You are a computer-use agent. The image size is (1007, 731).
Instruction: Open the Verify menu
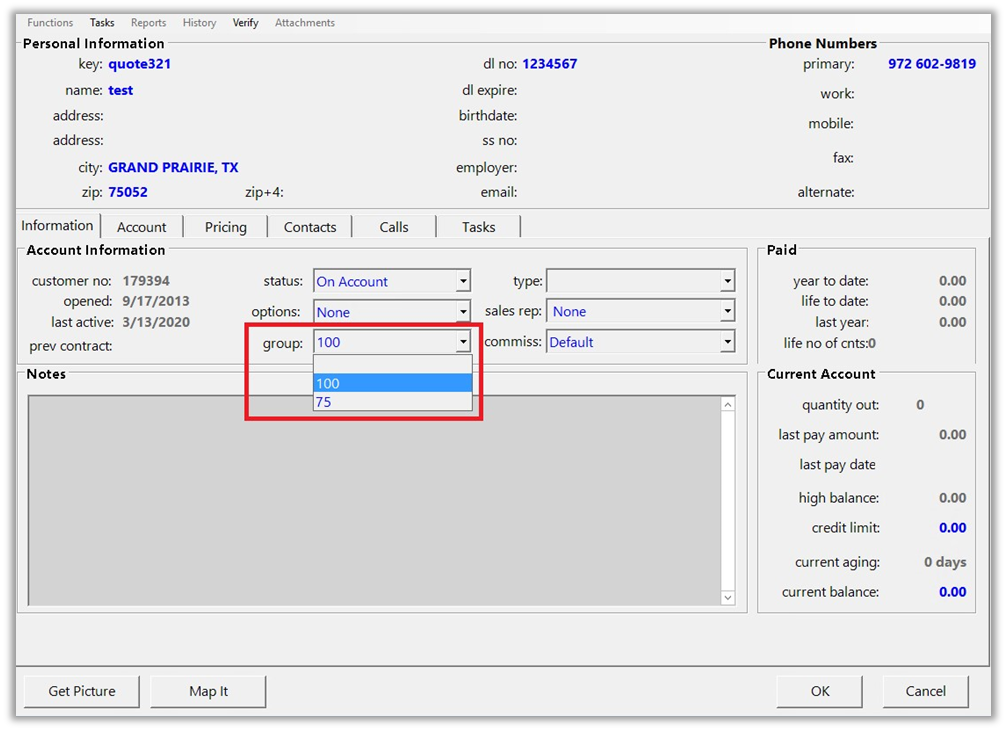pos(246,23)
